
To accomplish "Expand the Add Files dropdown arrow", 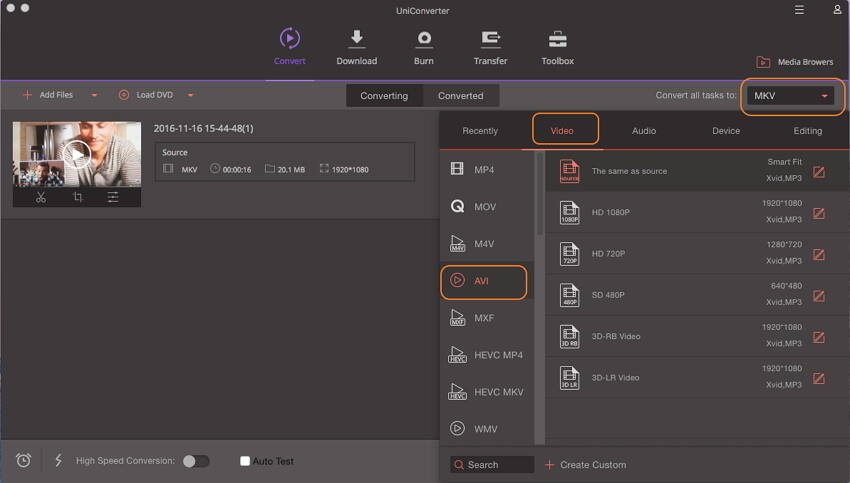I will [x=94, y=95].
